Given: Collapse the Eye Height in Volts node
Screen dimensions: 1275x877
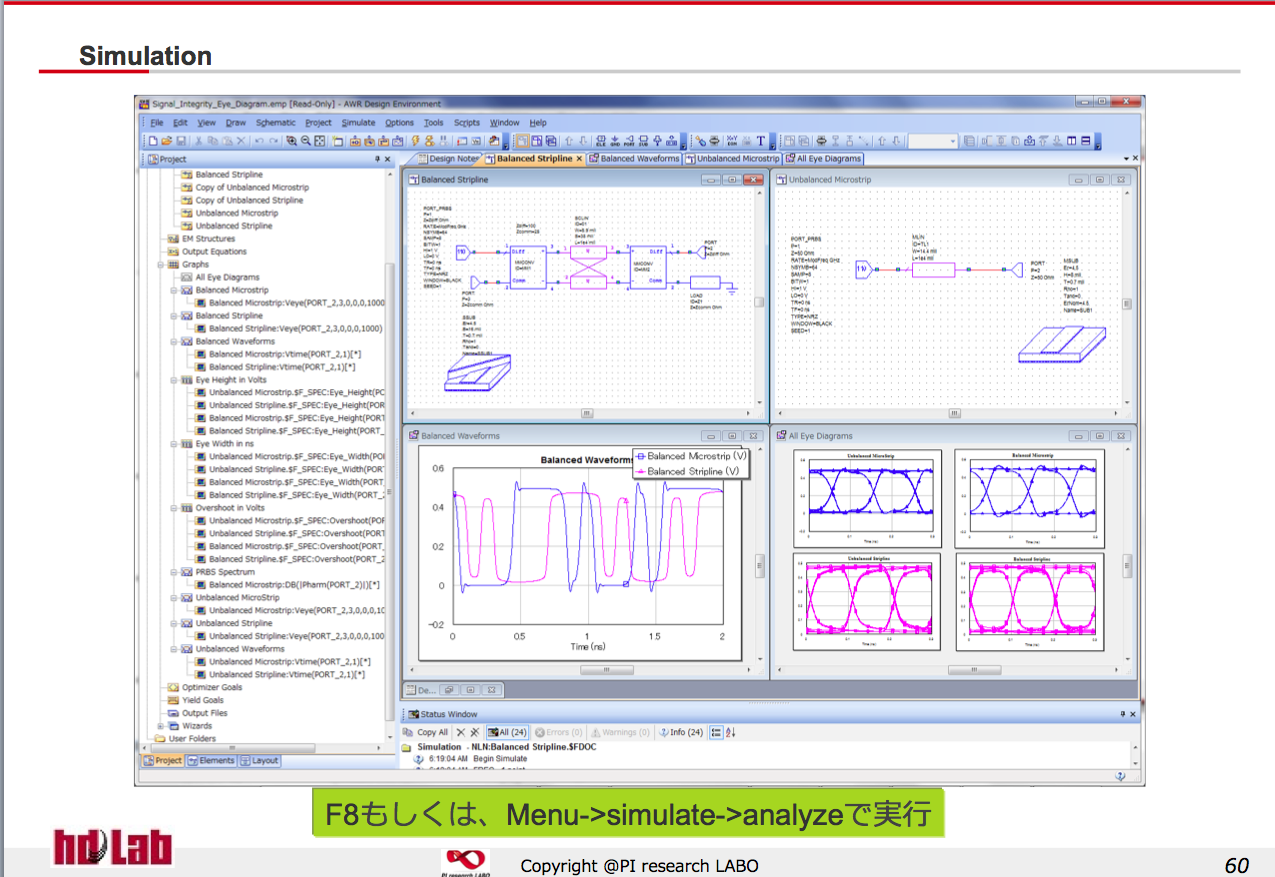Looking at the screenshot, I should 173,381.
